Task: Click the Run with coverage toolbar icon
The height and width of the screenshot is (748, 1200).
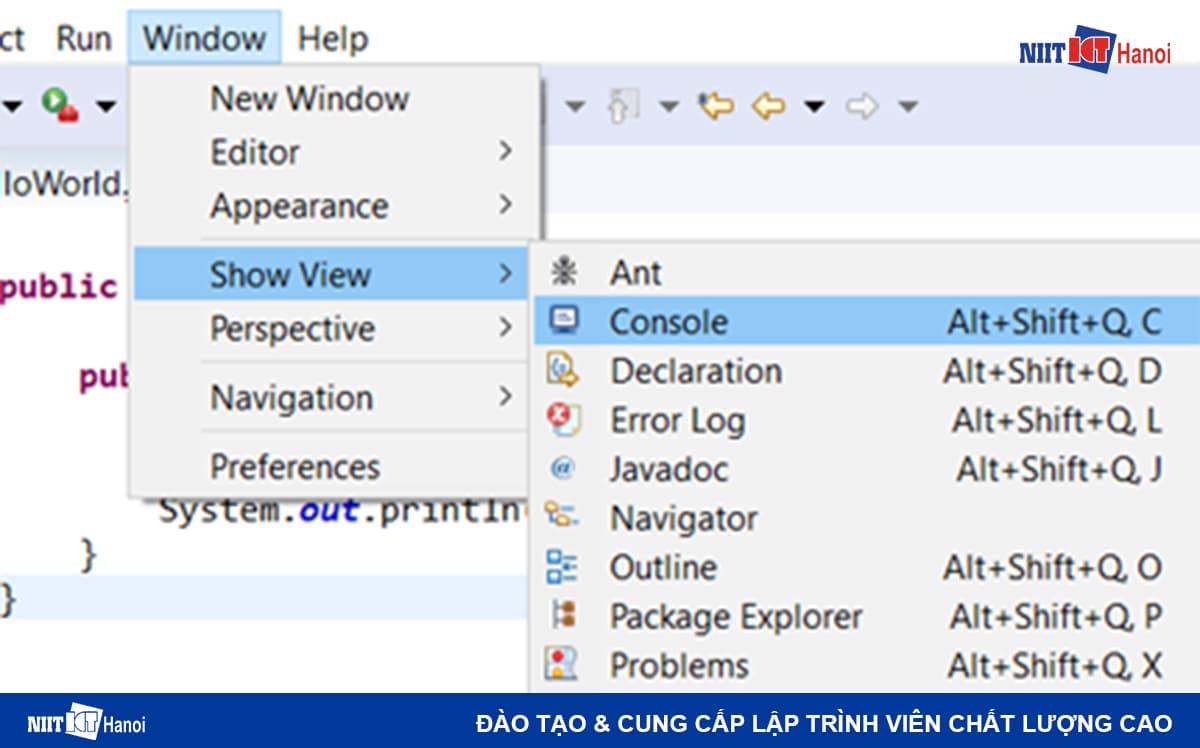Action: 58,104
